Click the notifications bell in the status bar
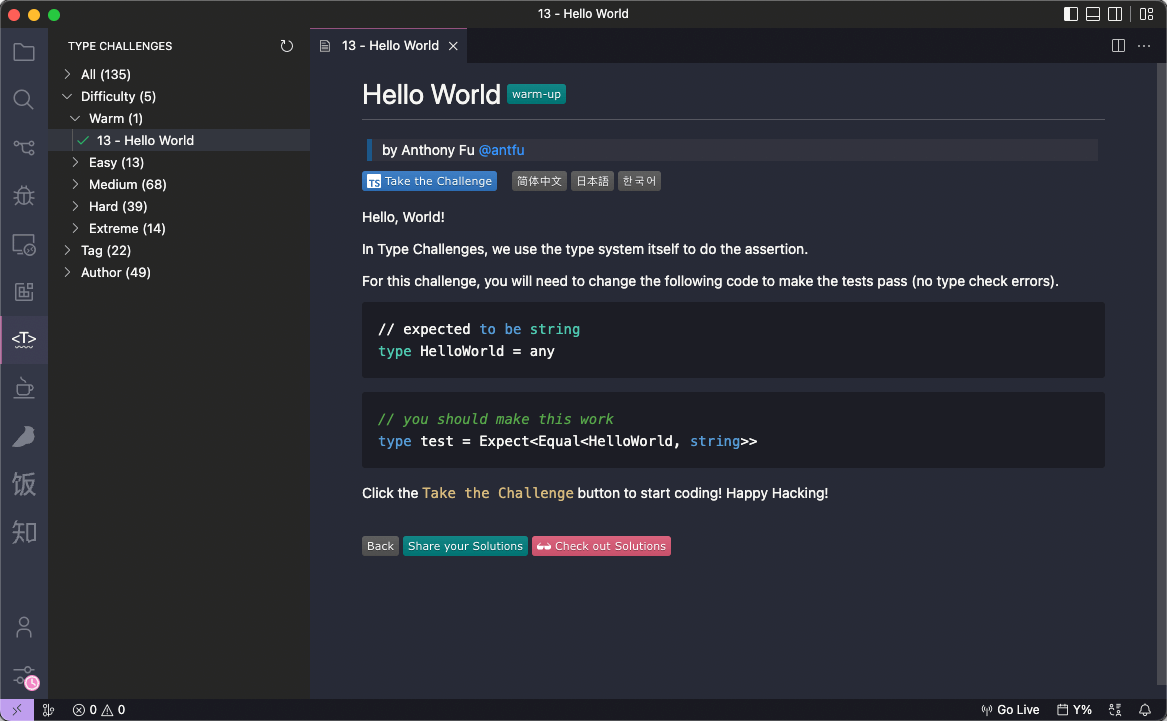This screenshot has height=721, width=1167. click(x=1143, y=709)
